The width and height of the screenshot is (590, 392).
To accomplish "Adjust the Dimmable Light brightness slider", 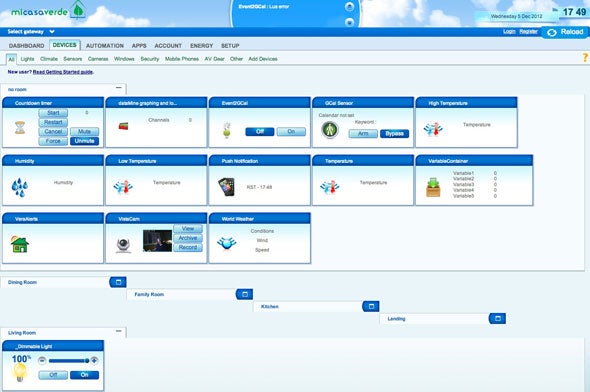I will tap(69, 361).
